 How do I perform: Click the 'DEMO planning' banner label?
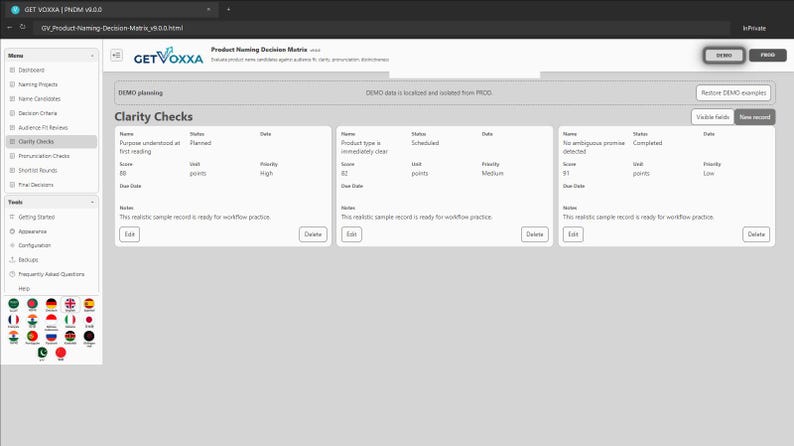[140, 93]
